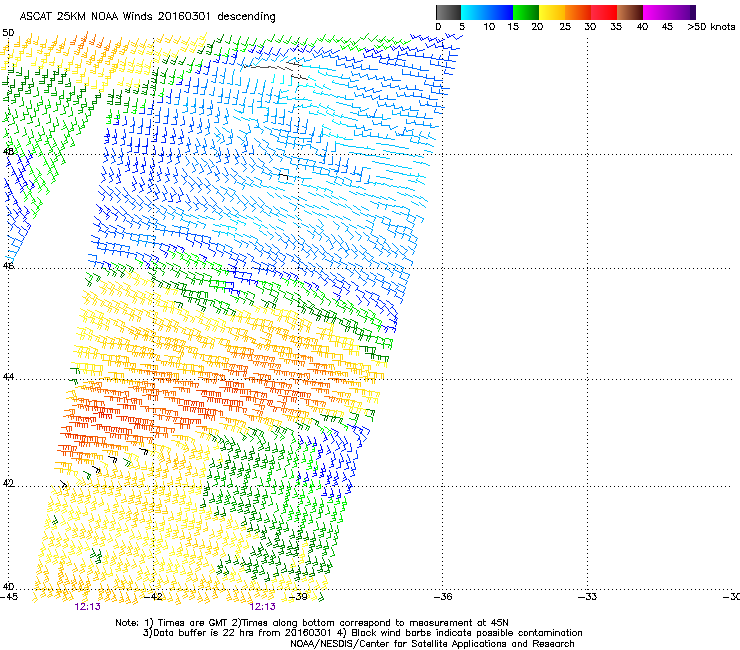The image size is (740, 650).
Task: Click the '30' legend scale label
Action: tap(590, 27)
